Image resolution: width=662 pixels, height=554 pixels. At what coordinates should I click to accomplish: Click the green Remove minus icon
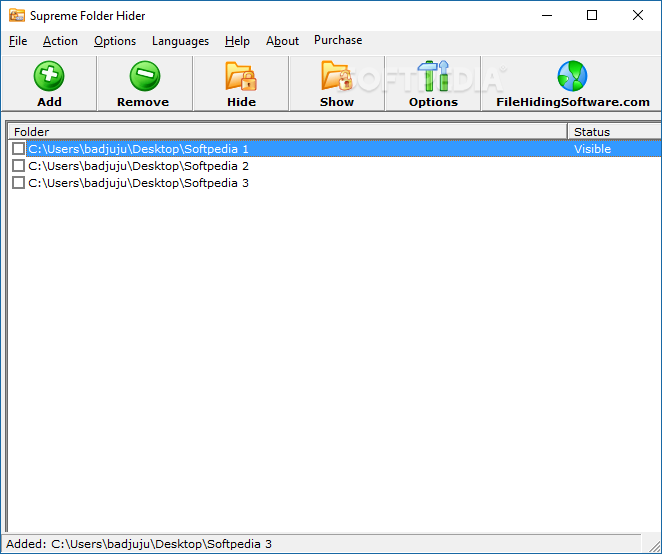tap(144, 76)
